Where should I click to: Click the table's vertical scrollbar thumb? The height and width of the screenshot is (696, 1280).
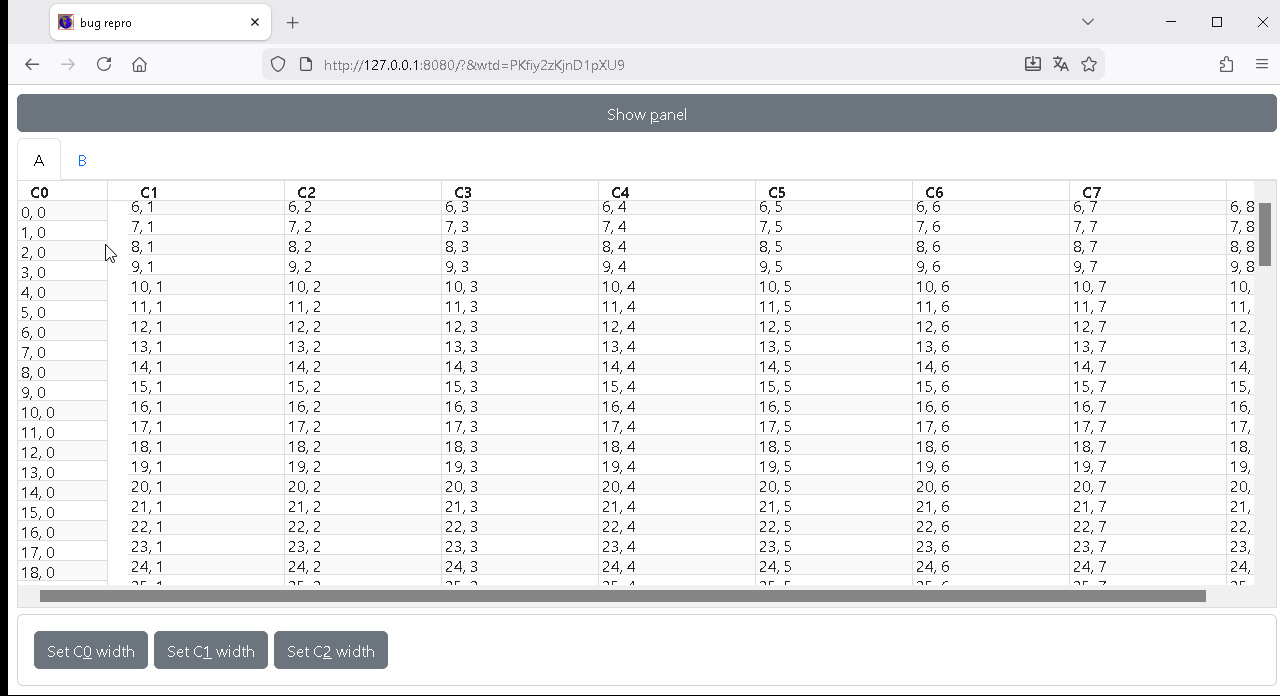click(x=1265, y=234)
